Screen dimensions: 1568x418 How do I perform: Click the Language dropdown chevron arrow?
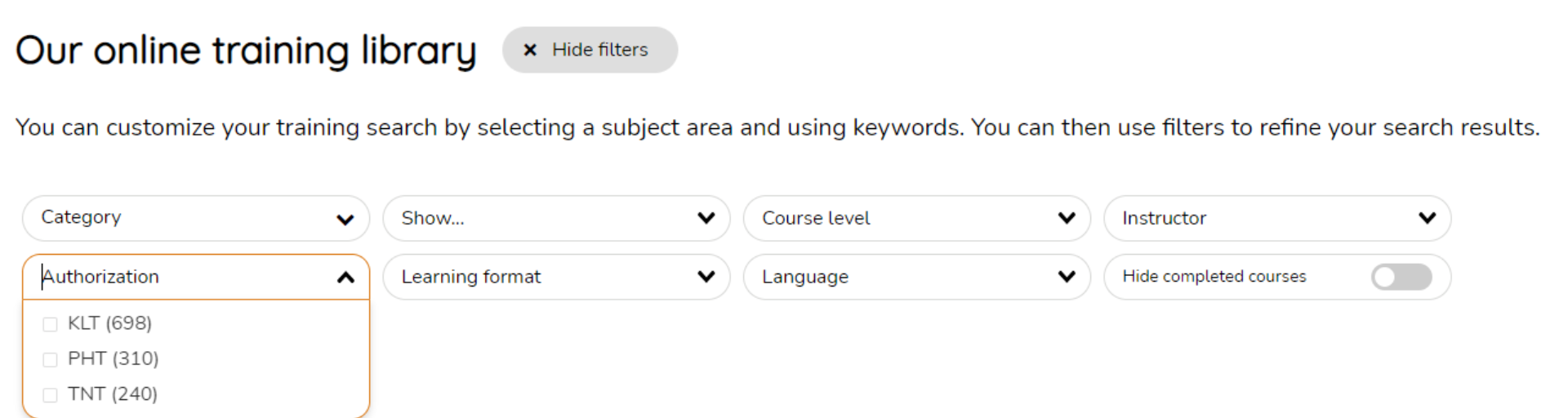(x=1067, y=277)
